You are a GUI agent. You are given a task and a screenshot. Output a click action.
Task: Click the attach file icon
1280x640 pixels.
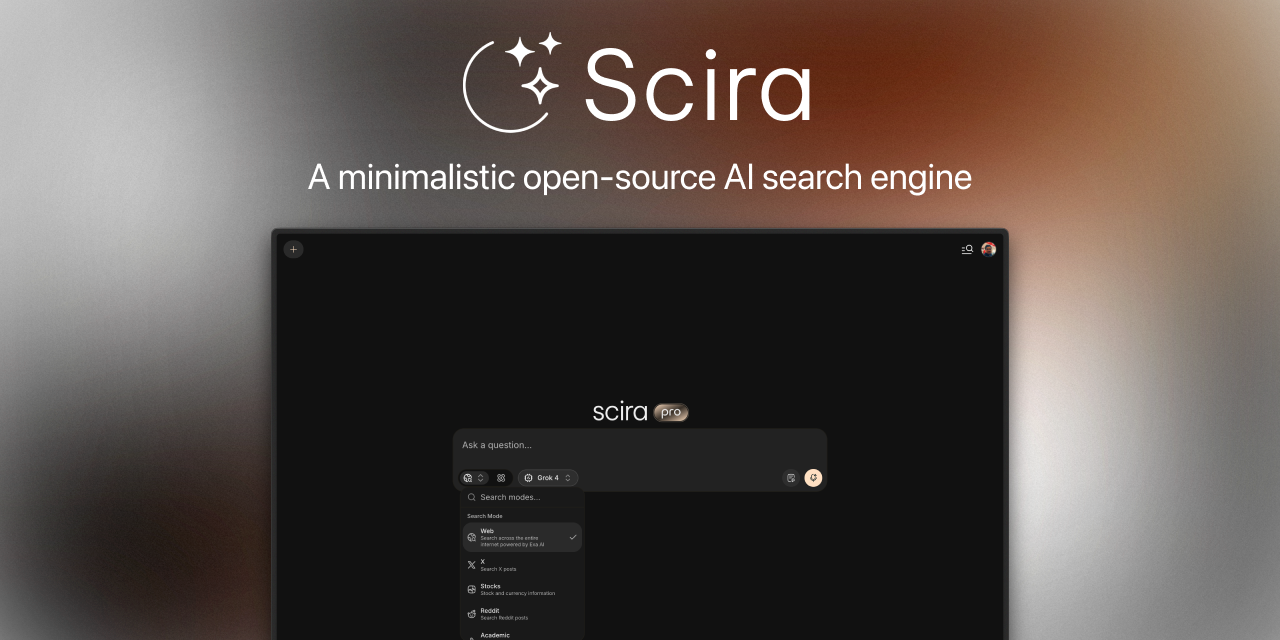(791, 478)
